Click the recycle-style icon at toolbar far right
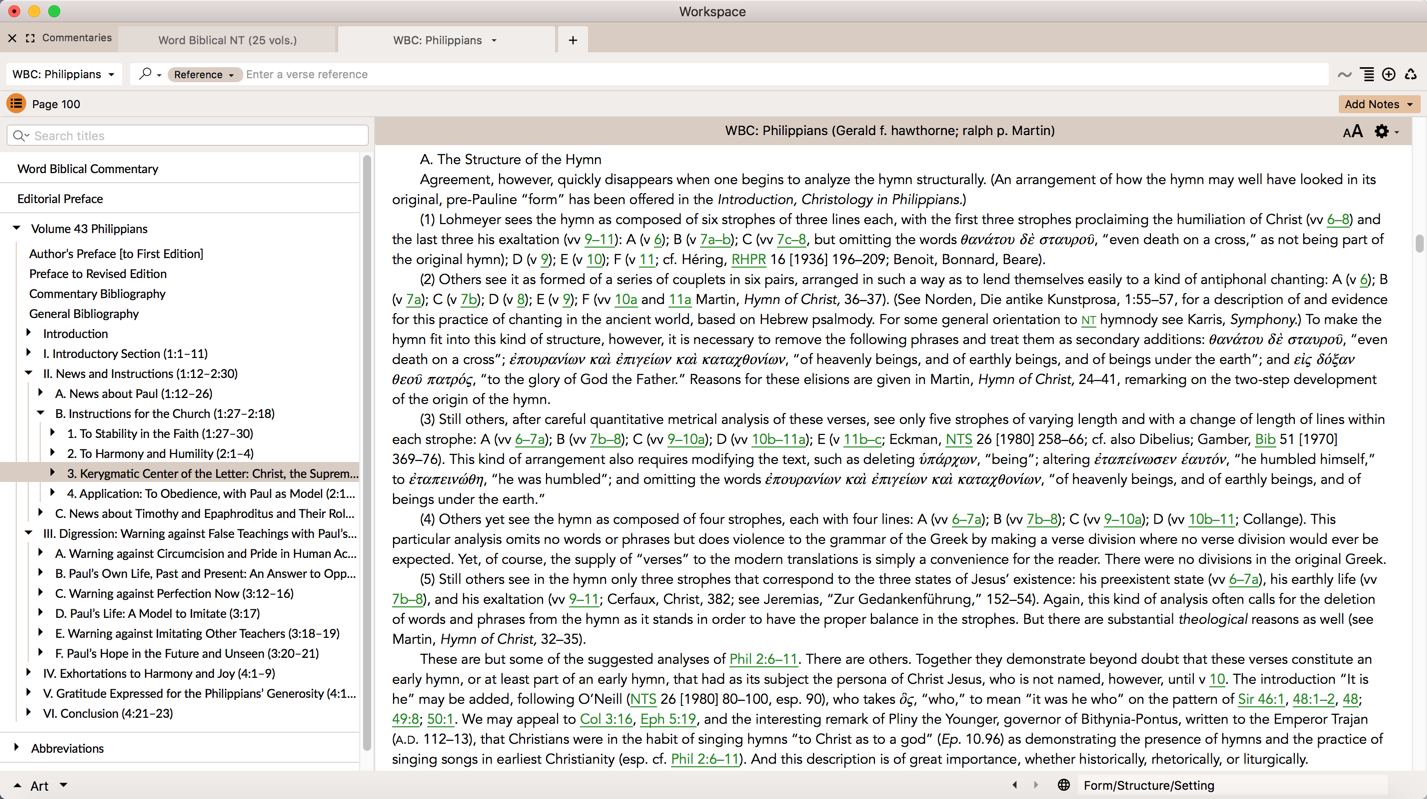This screenshot has height=799, width=1427. 1411,74
